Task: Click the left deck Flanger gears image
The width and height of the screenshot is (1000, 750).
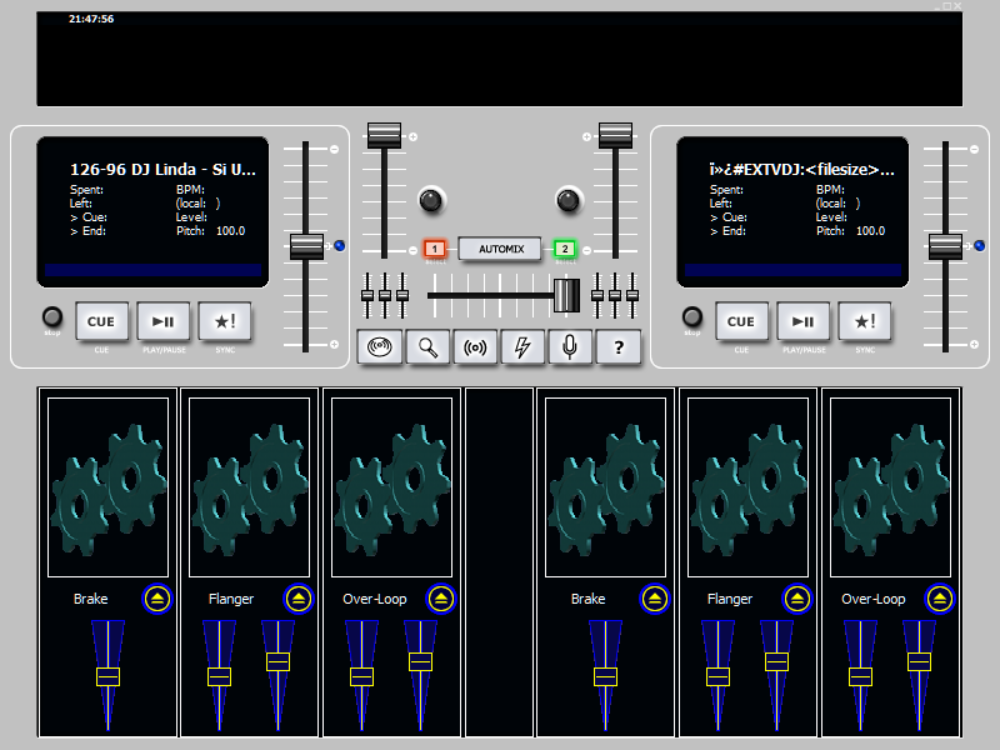Action: [249, 488]
